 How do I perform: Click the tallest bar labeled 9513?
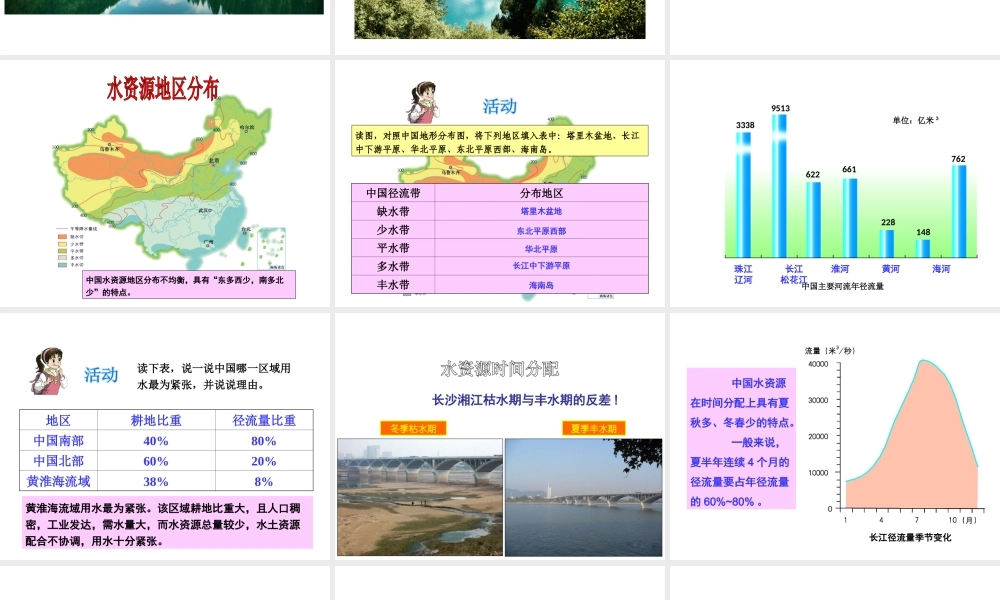click(779, 186)
